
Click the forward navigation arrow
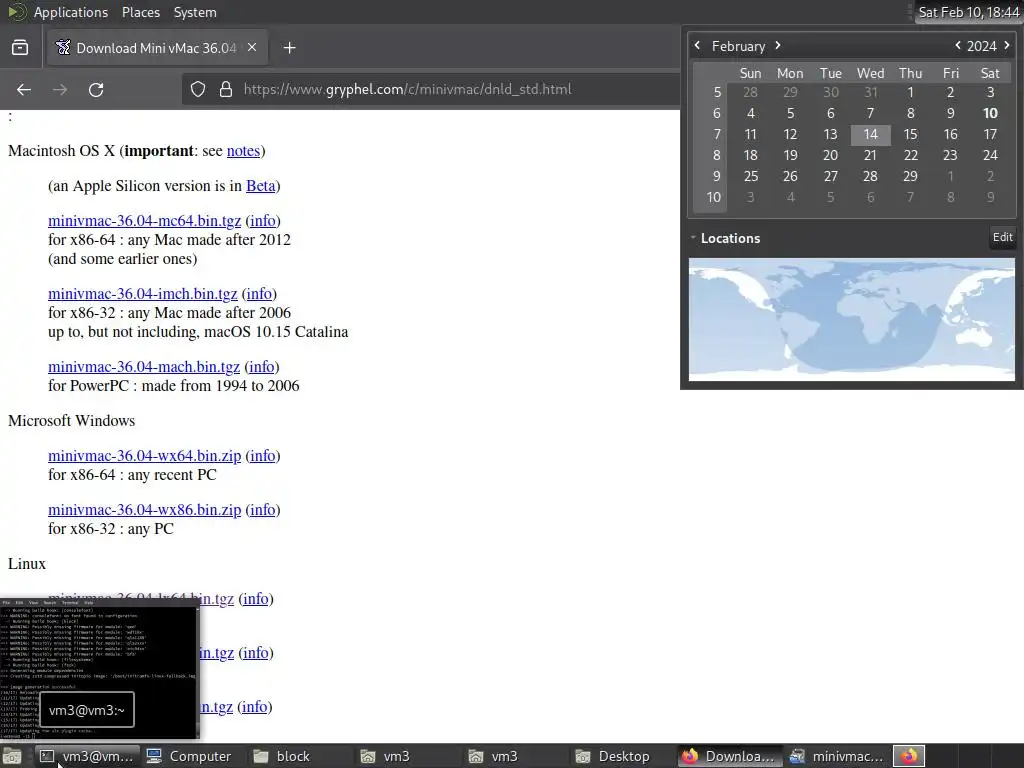(x=60, y=89)
